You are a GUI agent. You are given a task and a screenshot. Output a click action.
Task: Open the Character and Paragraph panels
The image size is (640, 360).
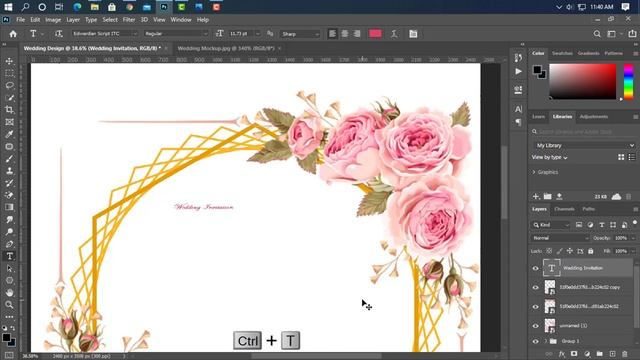[413, 34]
